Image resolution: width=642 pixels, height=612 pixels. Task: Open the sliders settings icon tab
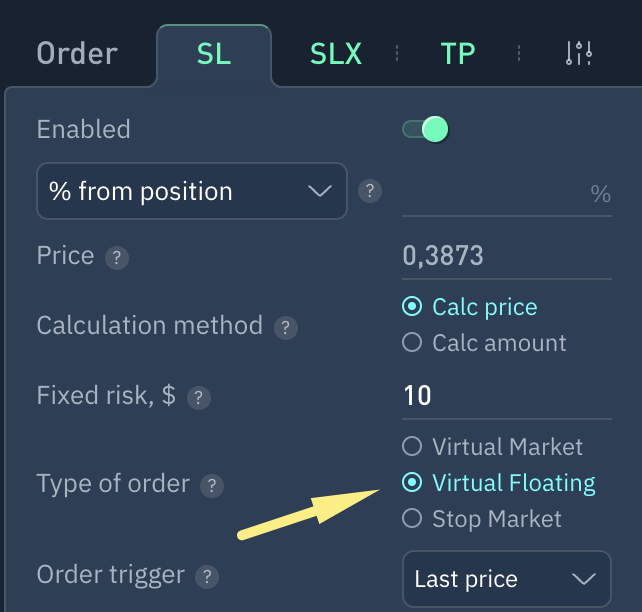[579, 53]
